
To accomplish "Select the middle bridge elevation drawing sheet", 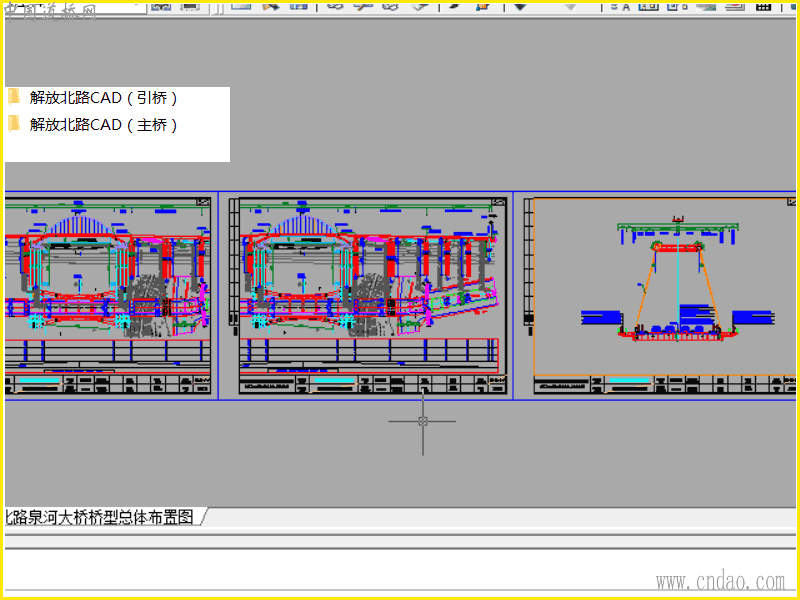I will [x=373, y=296].
